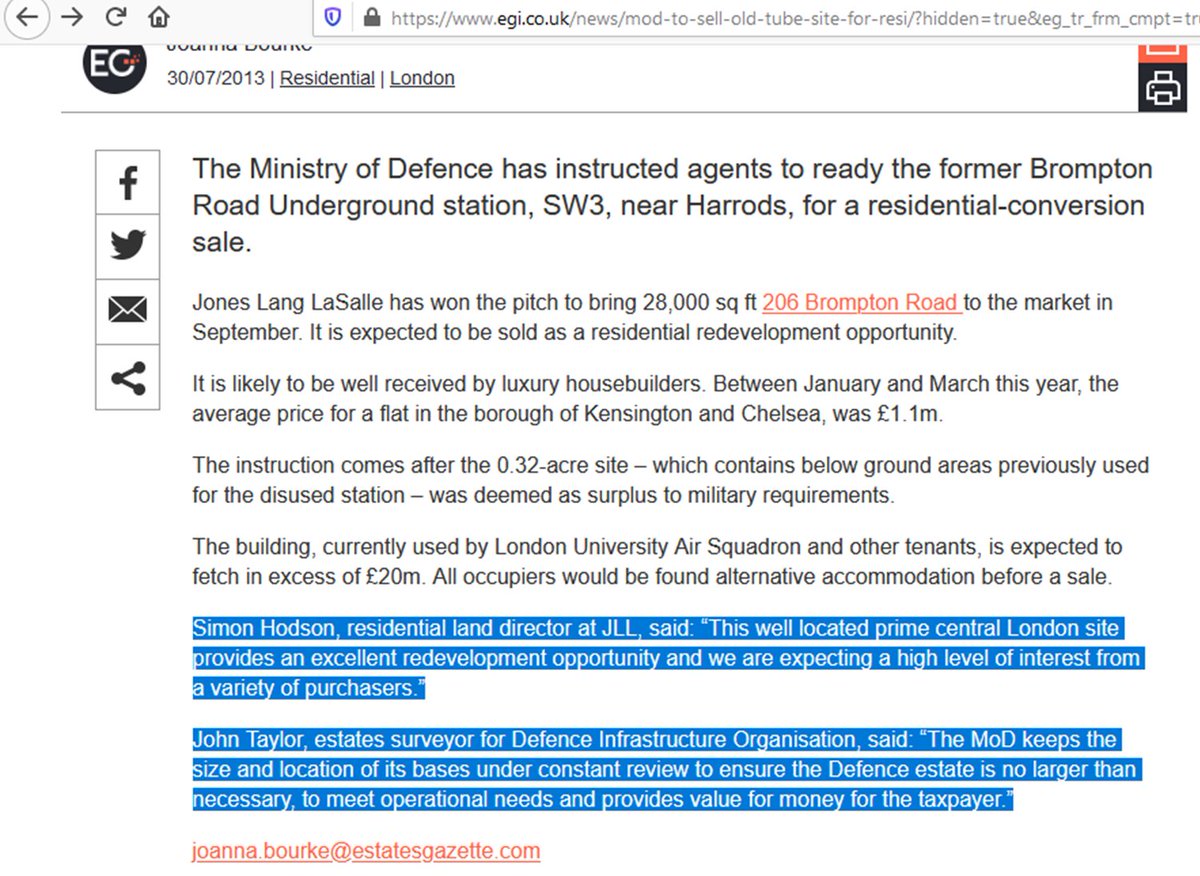Click the egi.co.uk address bar URL

794,17
